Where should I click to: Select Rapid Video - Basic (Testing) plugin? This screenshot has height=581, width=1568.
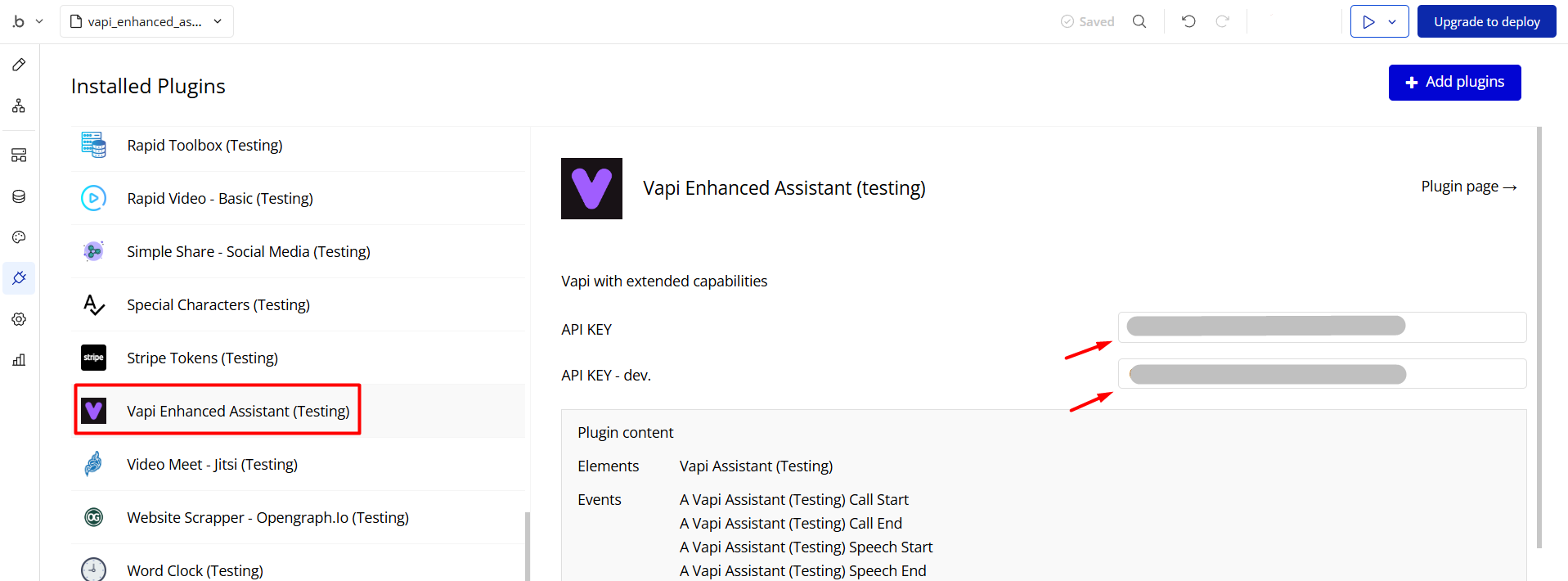[x=219, y=199]
